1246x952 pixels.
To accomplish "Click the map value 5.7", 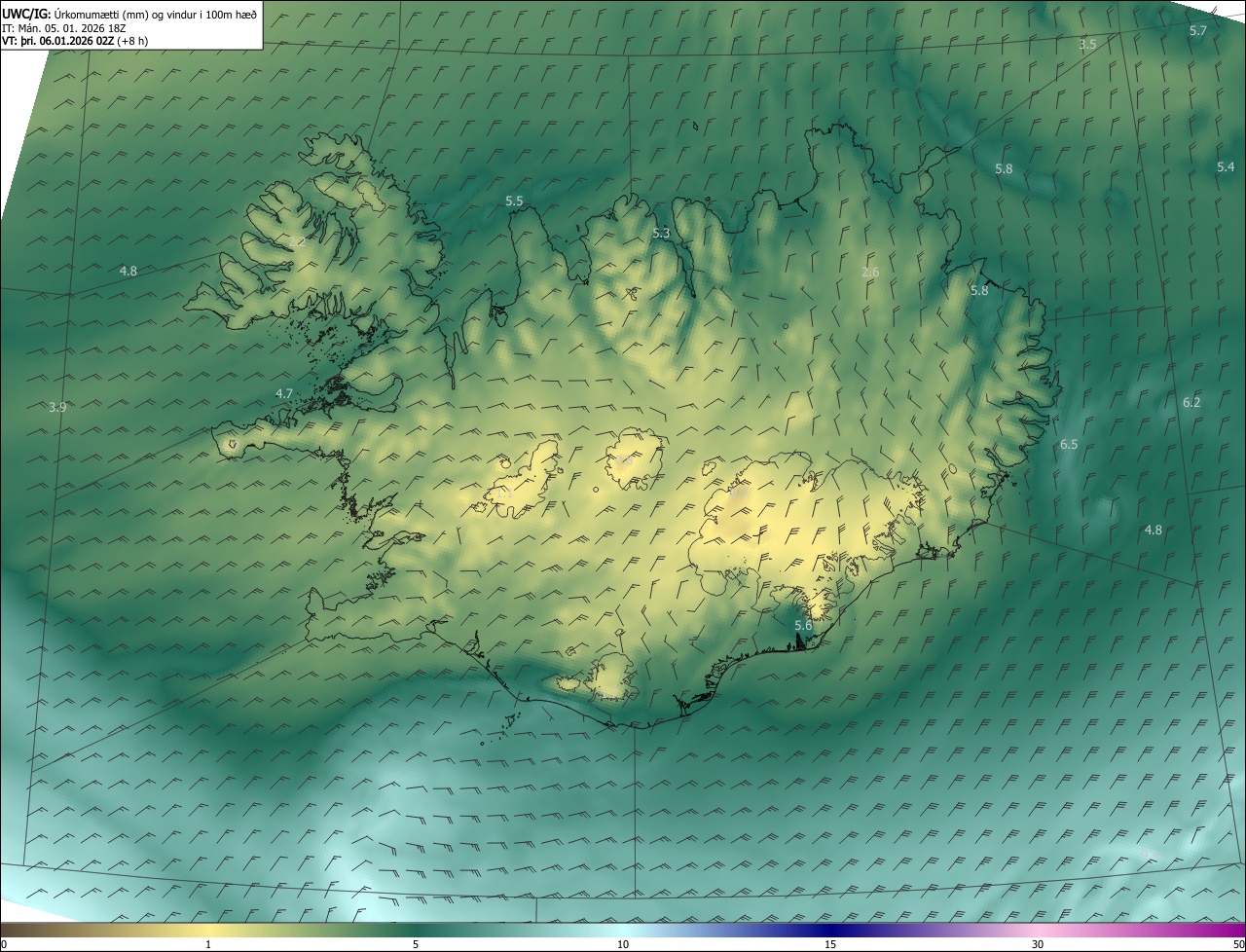I will coord(1198,31).
